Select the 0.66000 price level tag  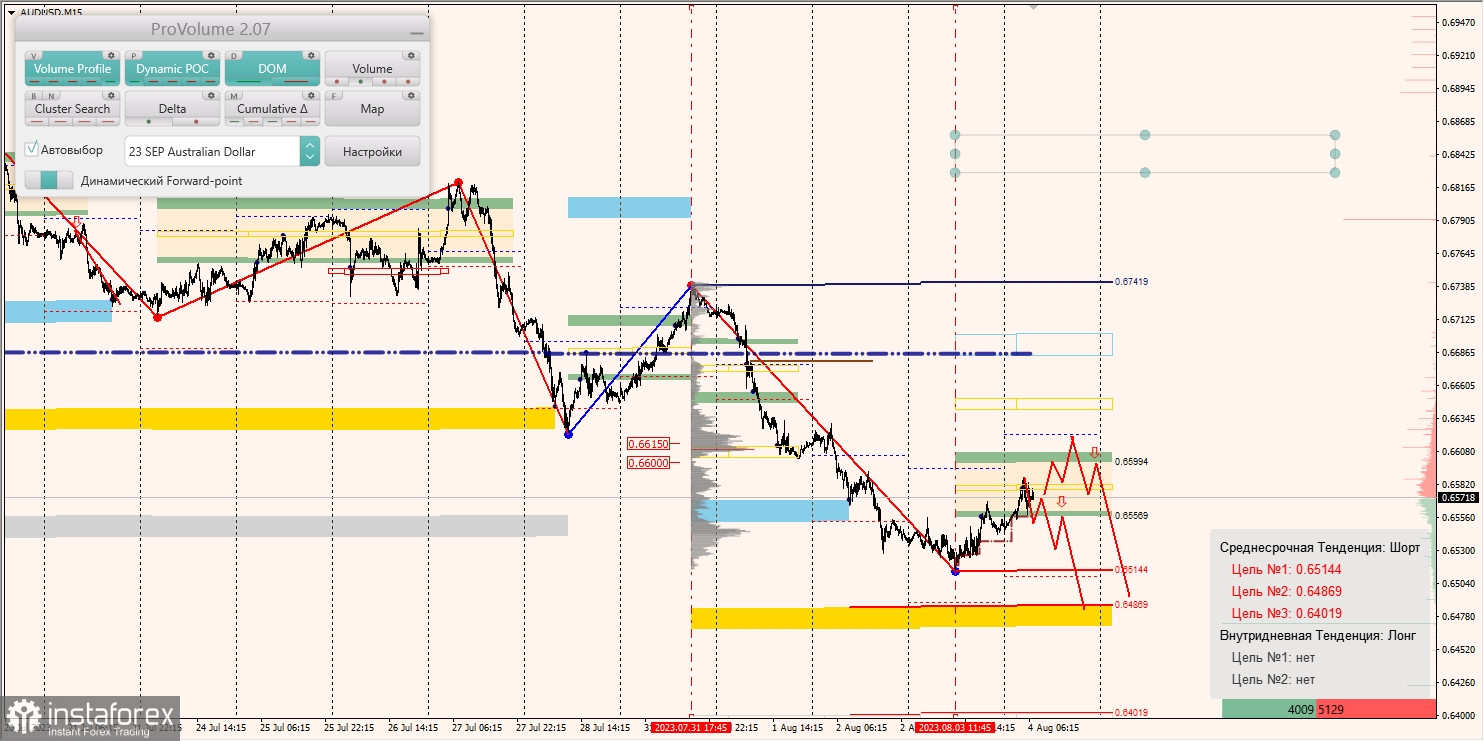pyautogui.click(x=648, y=462)
